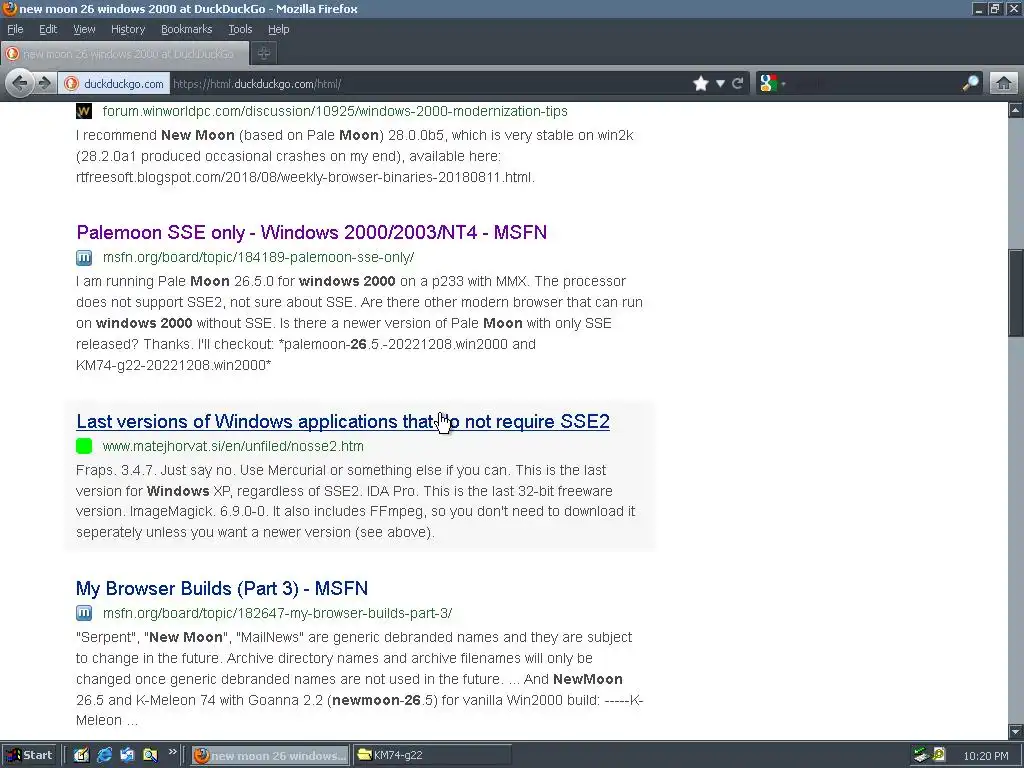The image size is (1024, 768).
Task: Click msfn.org palemoon-sse-only URL text
Action: tap(259, 257)
